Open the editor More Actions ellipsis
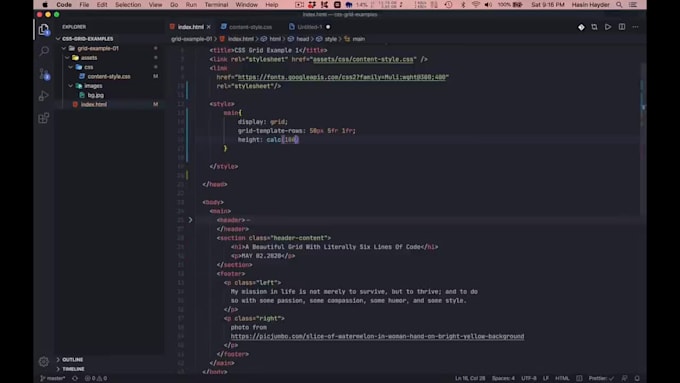680x383 pixels. coord(635,27)
